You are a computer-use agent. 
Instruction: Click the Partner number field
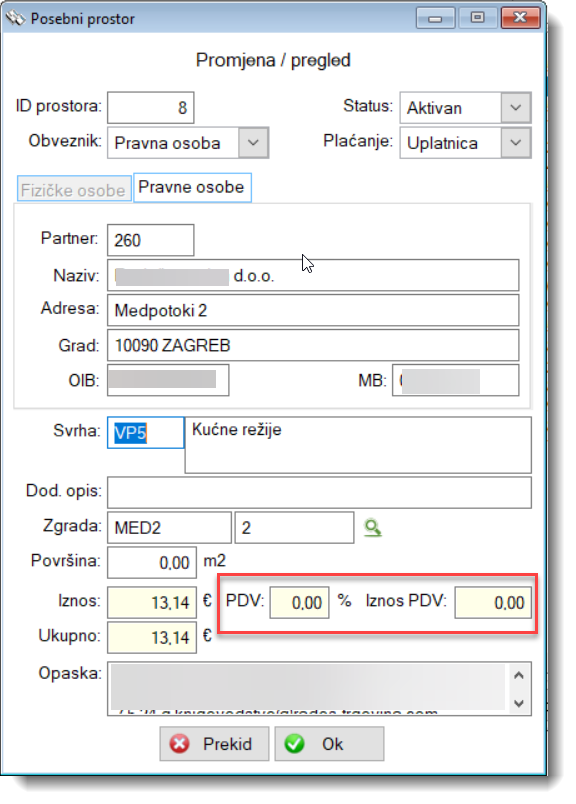pos(151,240)
